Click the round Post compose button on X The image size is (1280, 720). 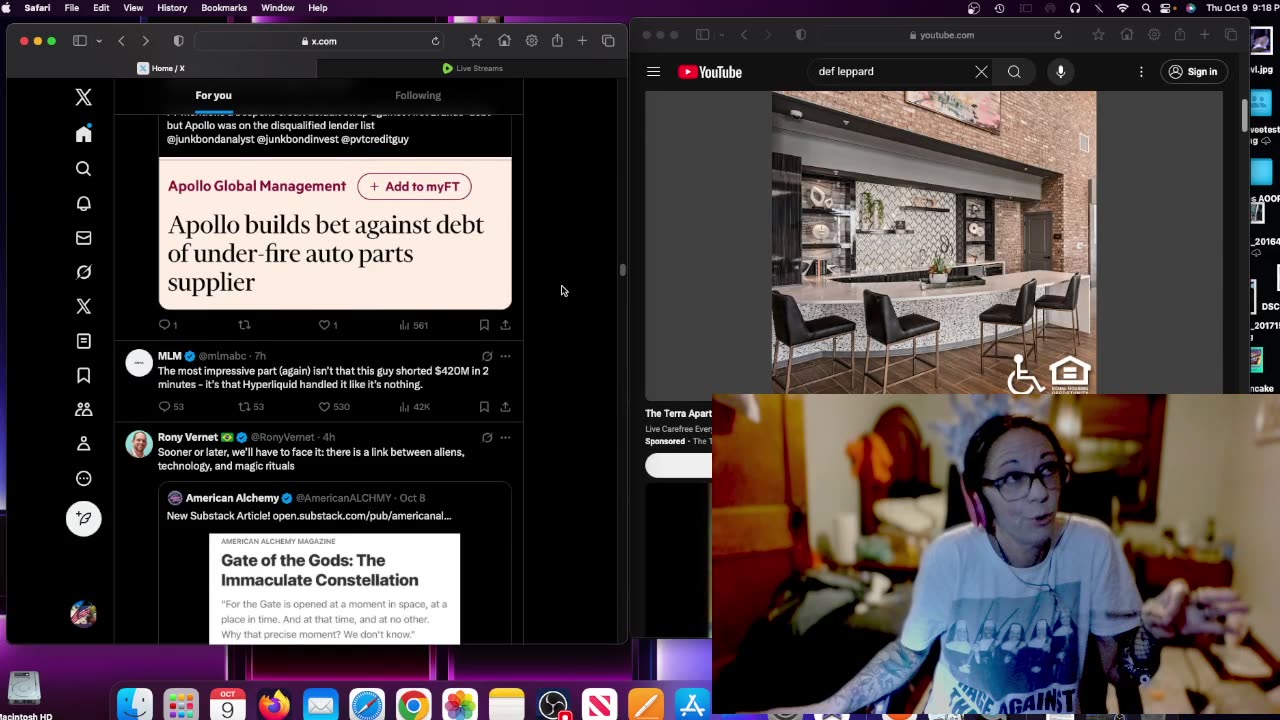click(x=84, y=518)
